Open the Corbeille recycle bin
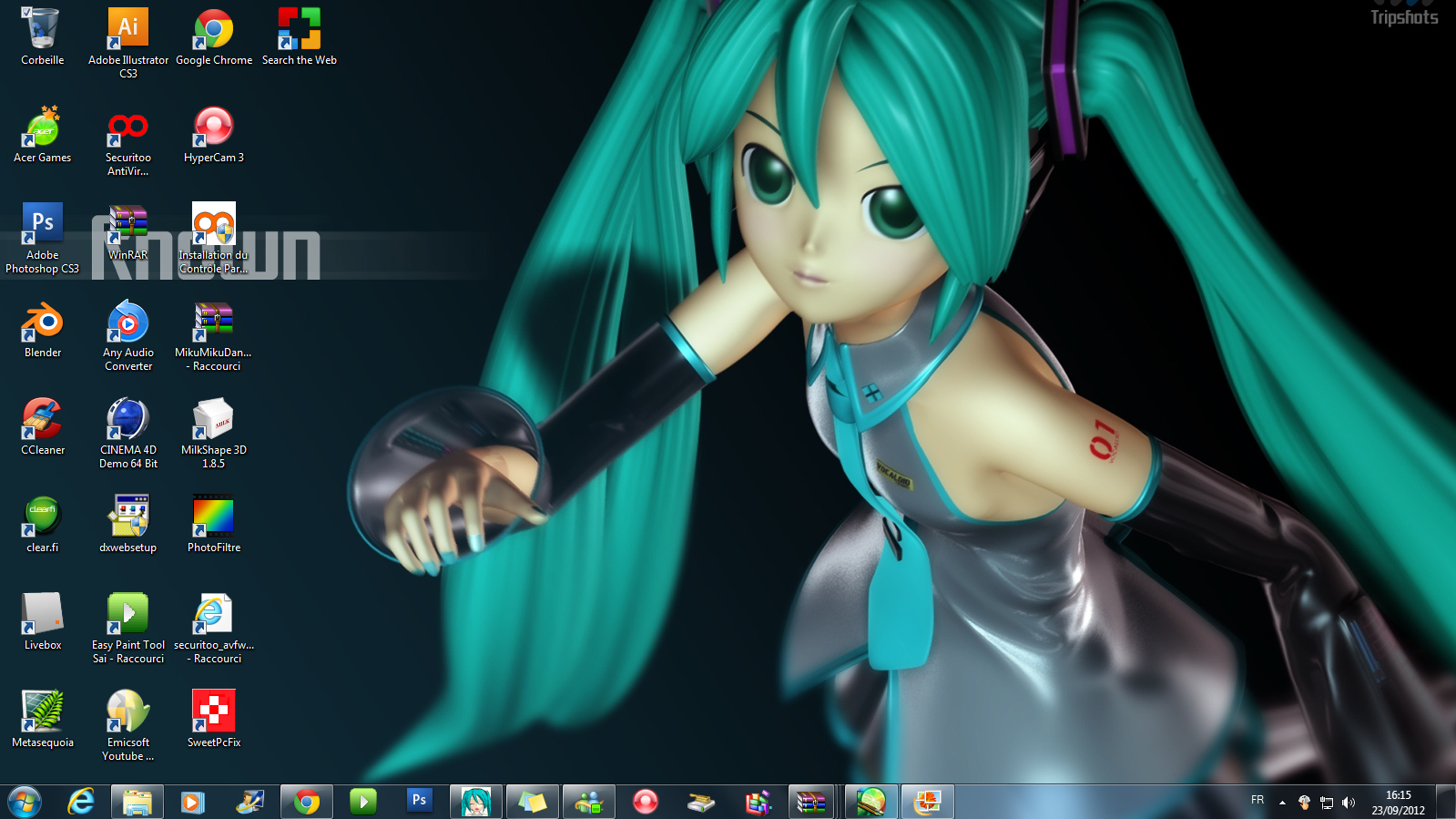 pos(42,37)
